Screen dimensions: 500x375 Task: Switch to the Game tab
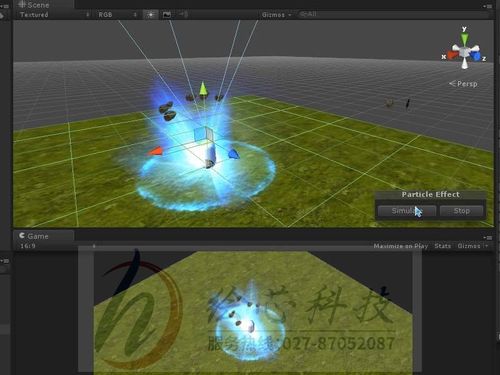click(x=43, y=236)
